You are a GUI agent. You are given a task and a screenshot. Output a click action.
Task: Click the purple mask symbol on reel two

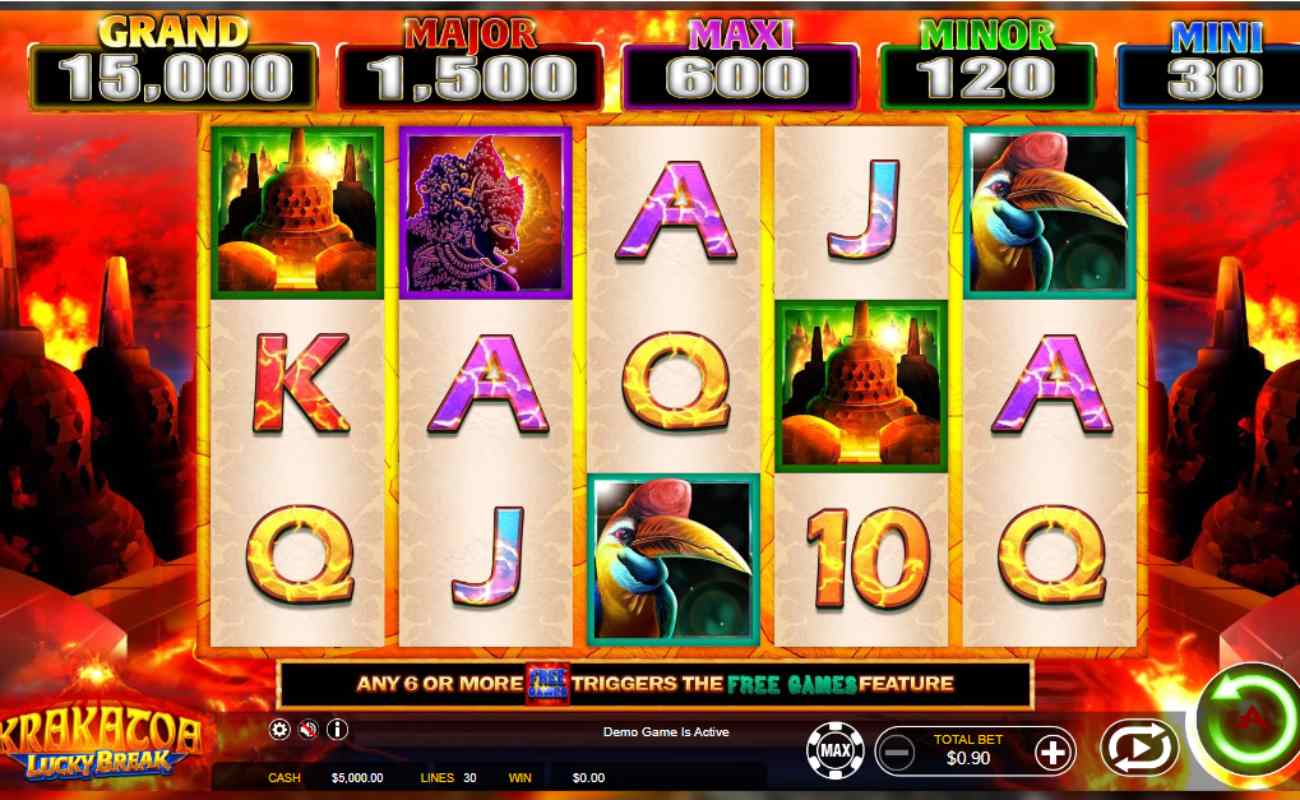pos(485,212)
